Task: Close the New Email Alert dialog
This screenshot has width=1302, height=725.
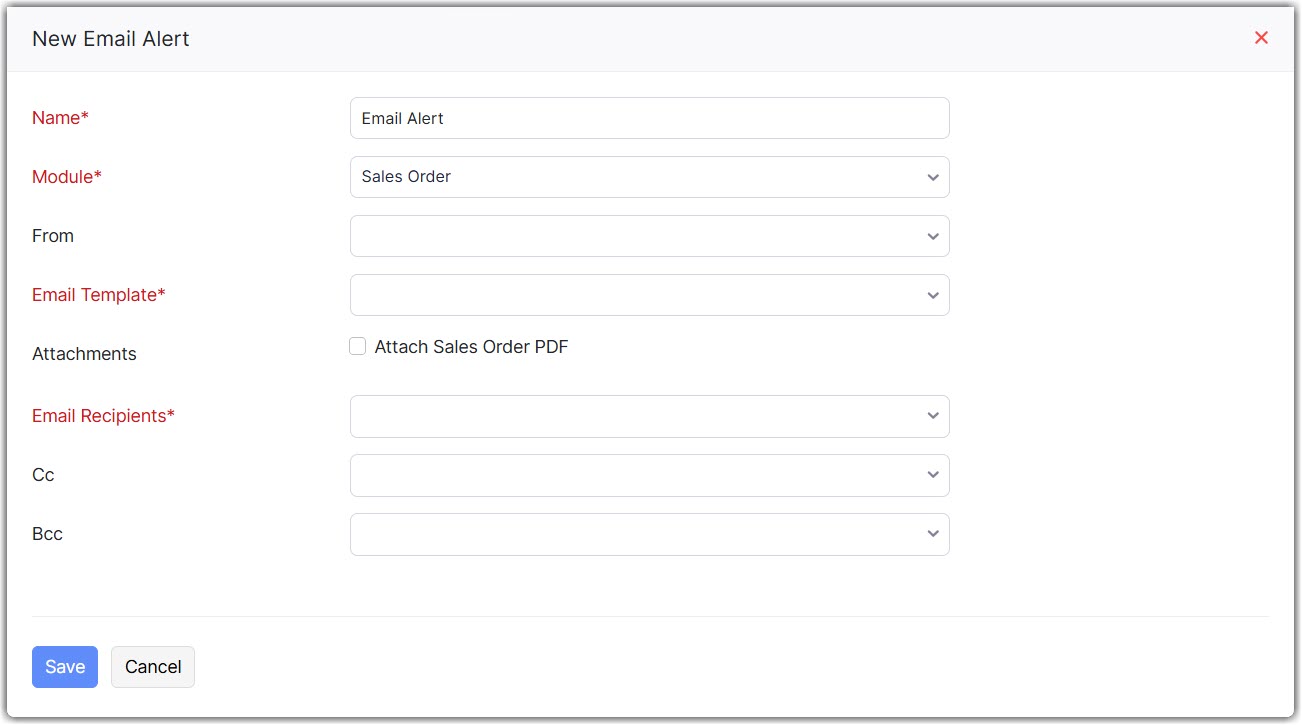Action: point(1261,38)
